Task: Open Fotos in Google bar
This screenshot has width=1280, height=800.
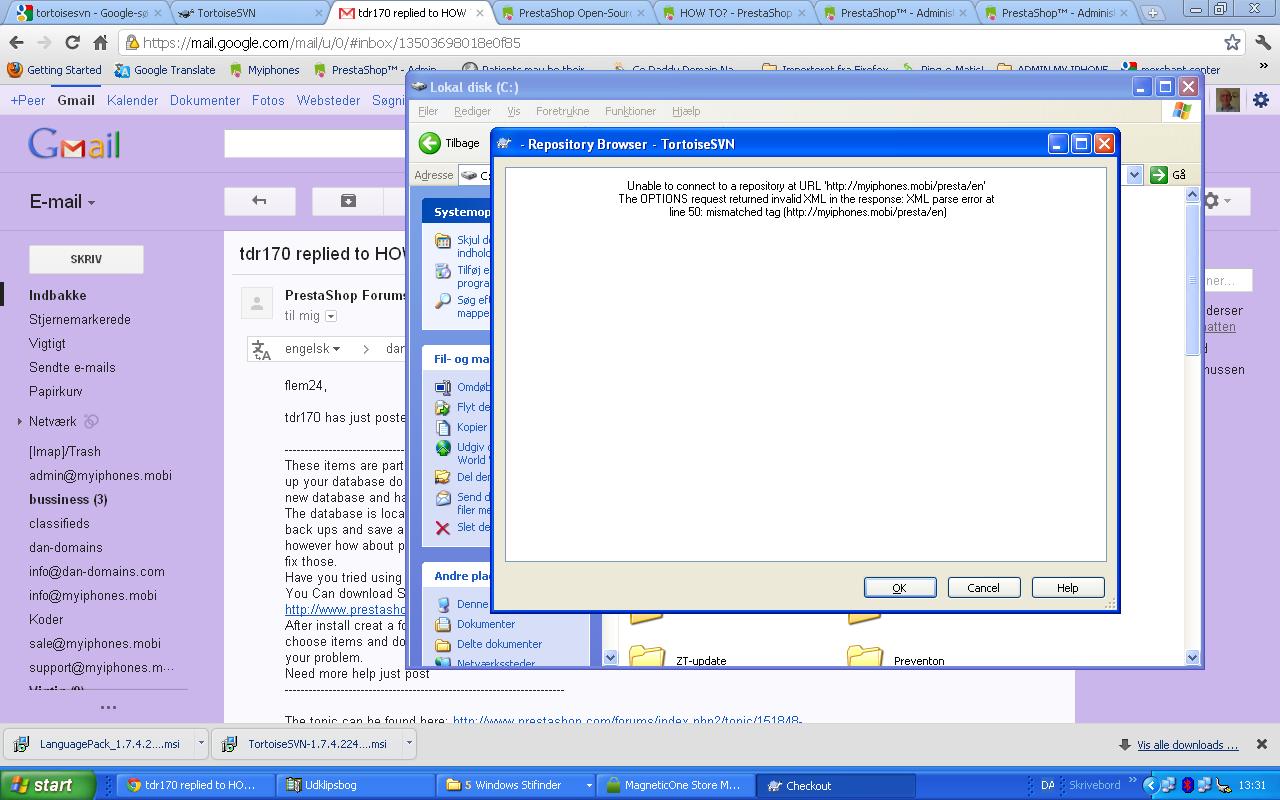Action: [x=268, y=100]
